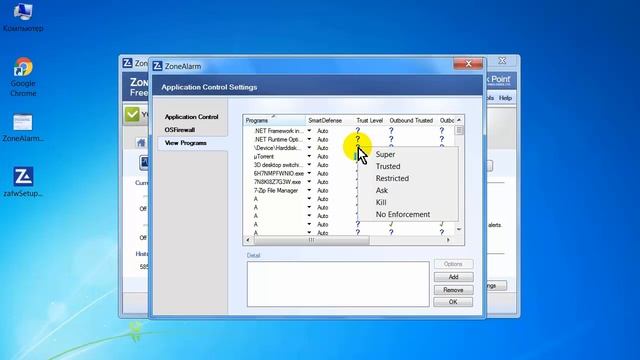Click the vertical scrollbar thumb in programs list
Screen dimensions: 640x360
point(459,130)
